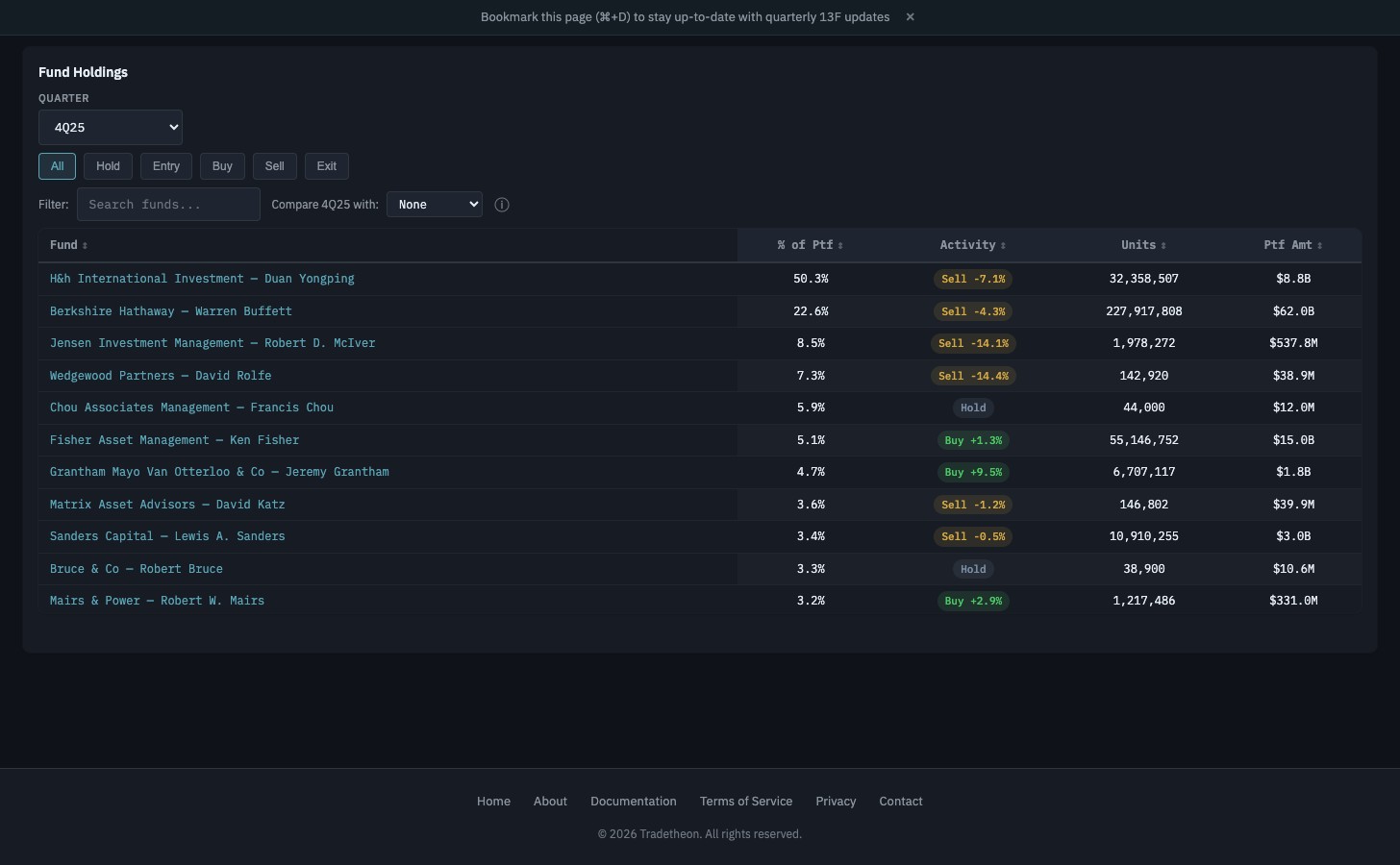Screen dimensions: 1400x865
Task: Open Chou Associates Management fund page
Action: pyautogui.click(x=191, y=408)
